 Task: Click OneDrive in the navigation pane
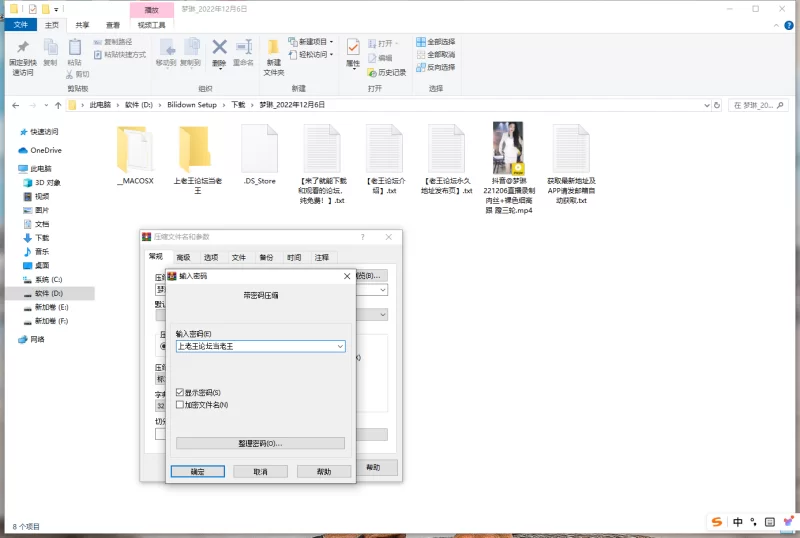pos(45,150)
